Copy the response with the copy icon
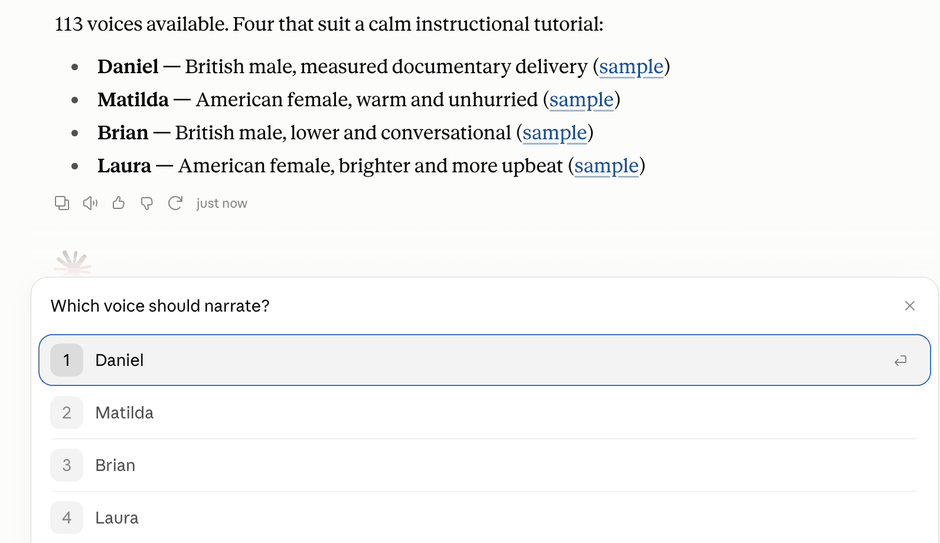The image size is (940, 543). pyautogui.click(x=62, y=203)
